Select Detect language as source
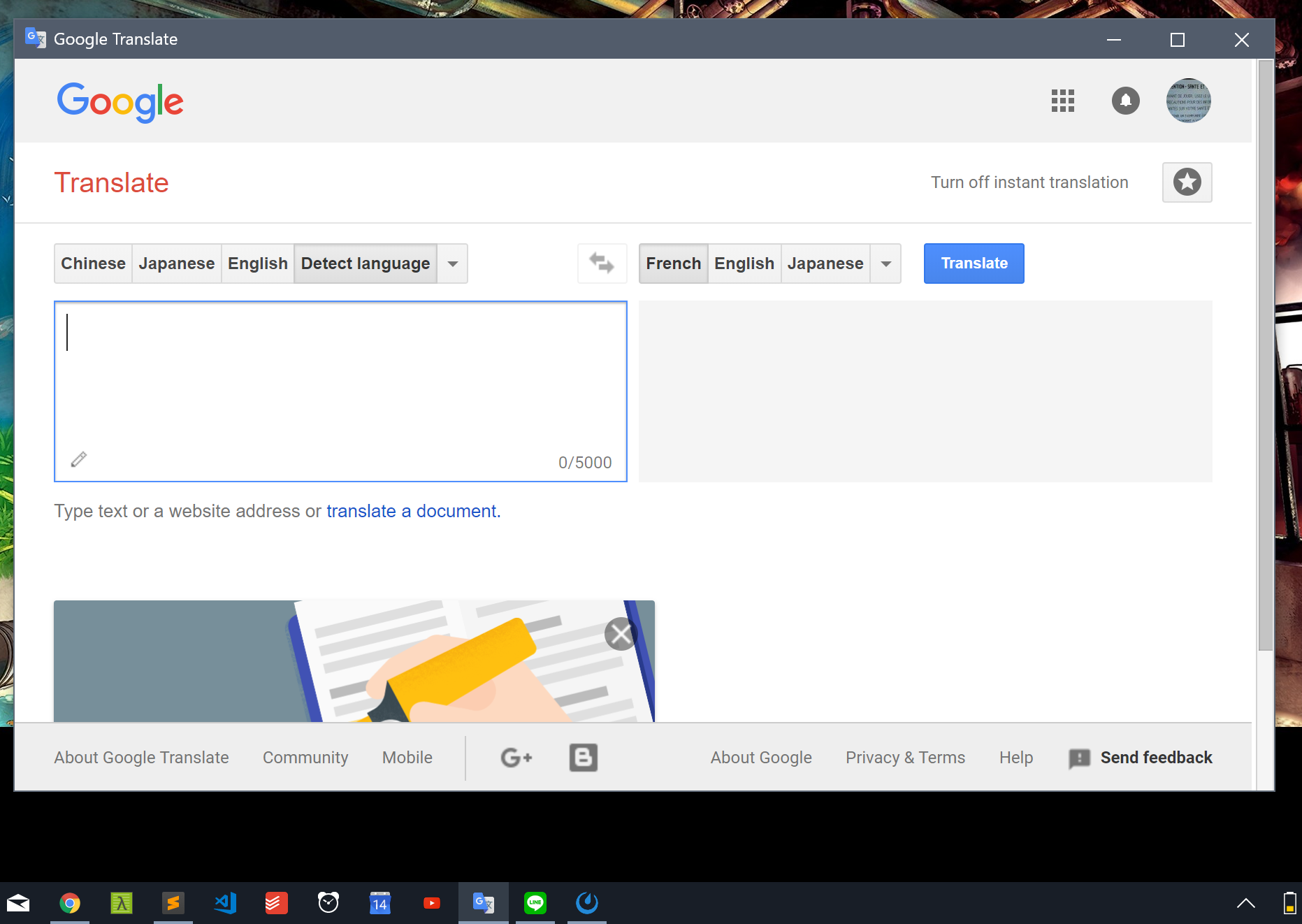The width and height of the screenshot is (1302, 924). coord(365,264)
